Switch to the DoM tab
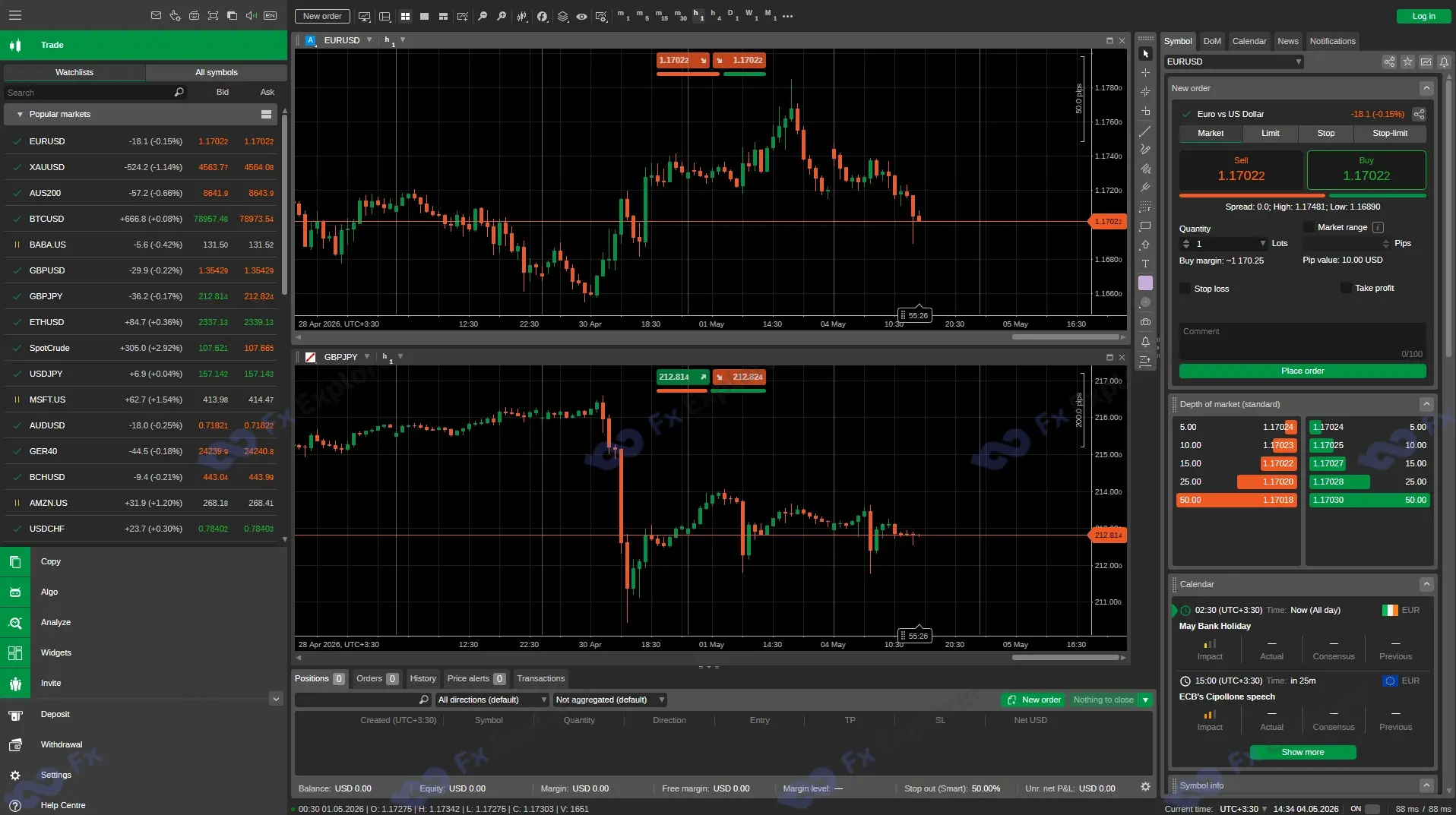1456x815 pixels. pyautogui.click(x=1212, y=41)
